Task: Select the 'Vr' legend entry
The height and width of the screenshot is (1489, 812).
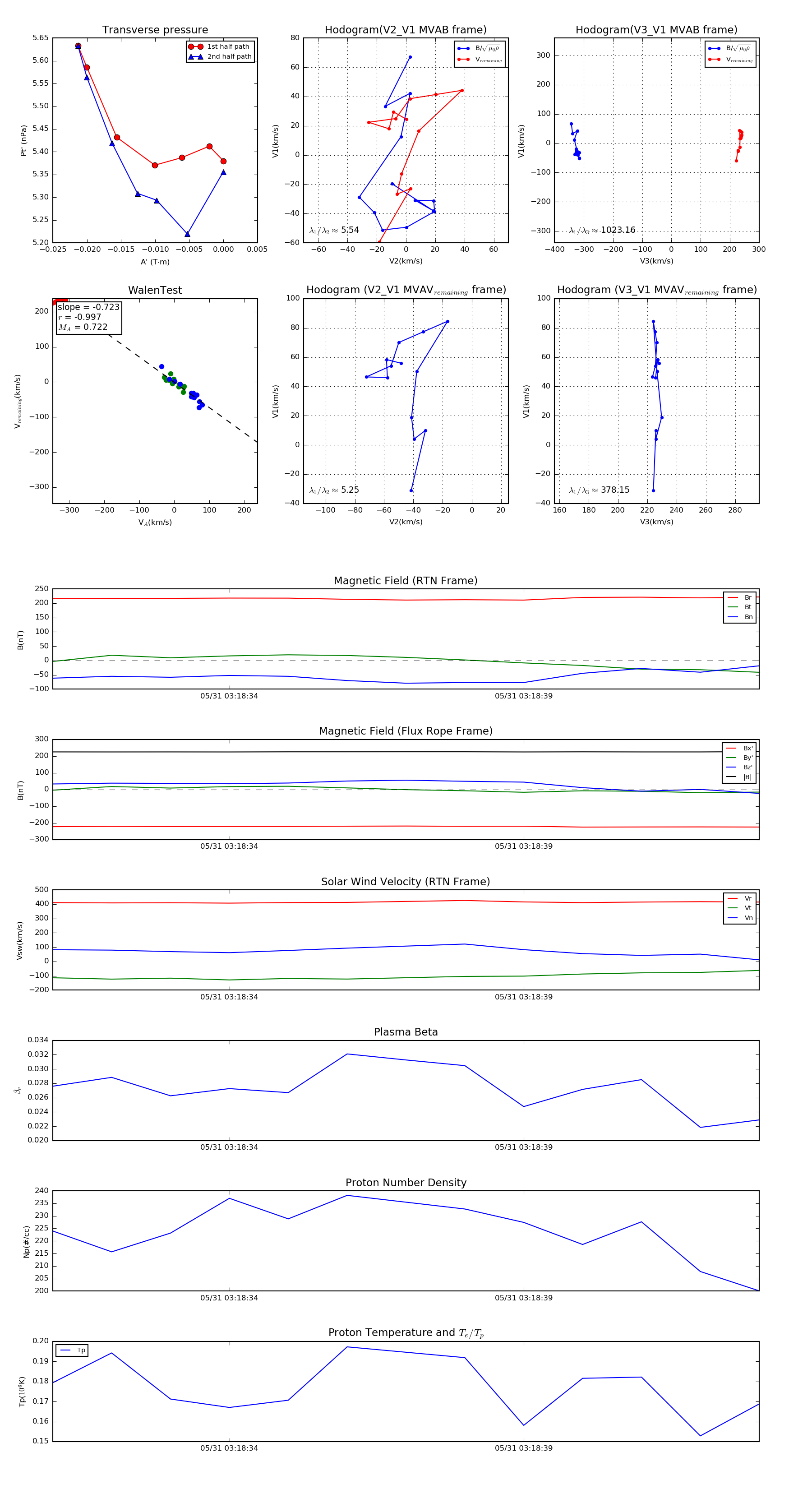Action: [x=740, y=898]
